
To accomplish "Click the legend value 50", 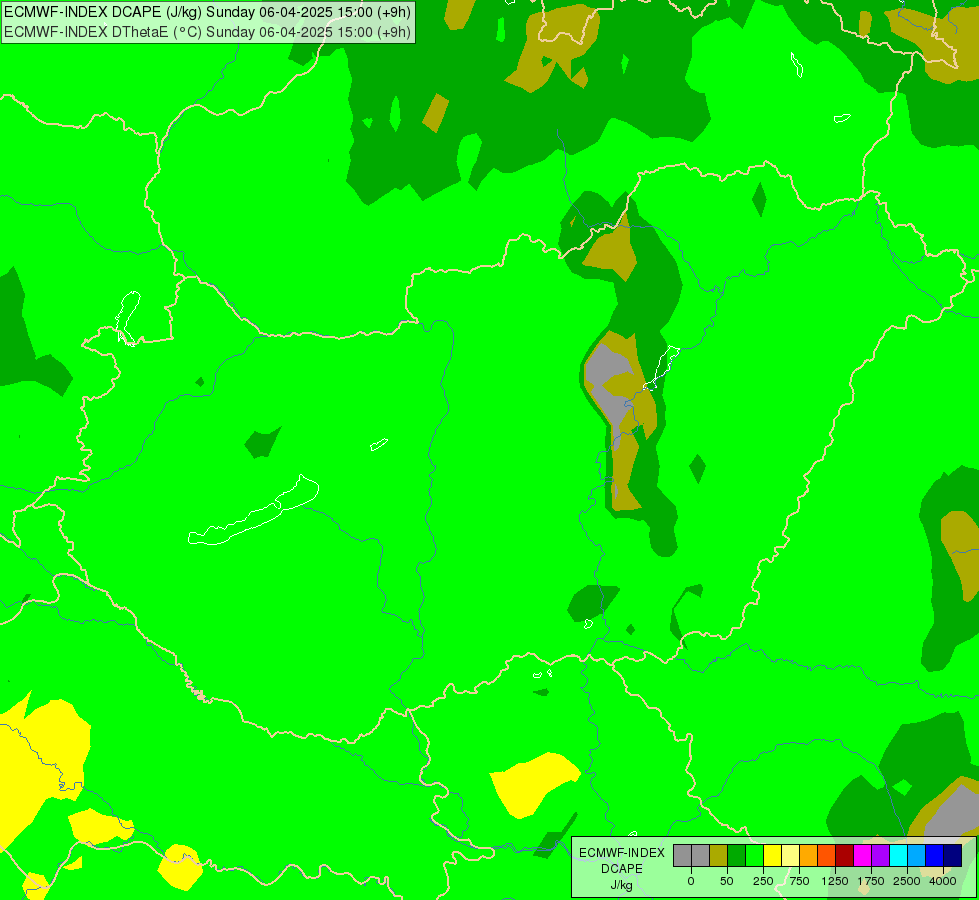I will (727, 881).
